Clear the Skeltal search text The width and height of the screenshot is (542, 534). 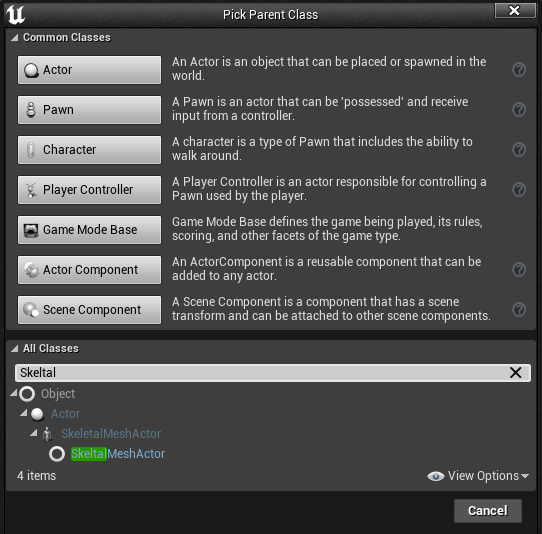point(515,373)
